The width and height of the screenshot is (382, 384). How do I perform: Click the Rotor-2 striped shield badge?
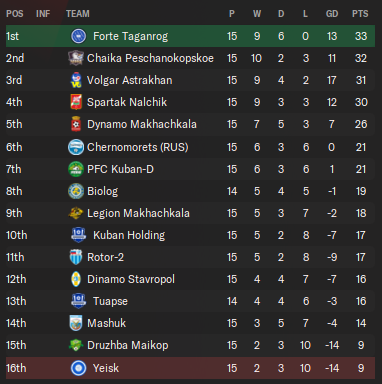click(x=76, y=257)
